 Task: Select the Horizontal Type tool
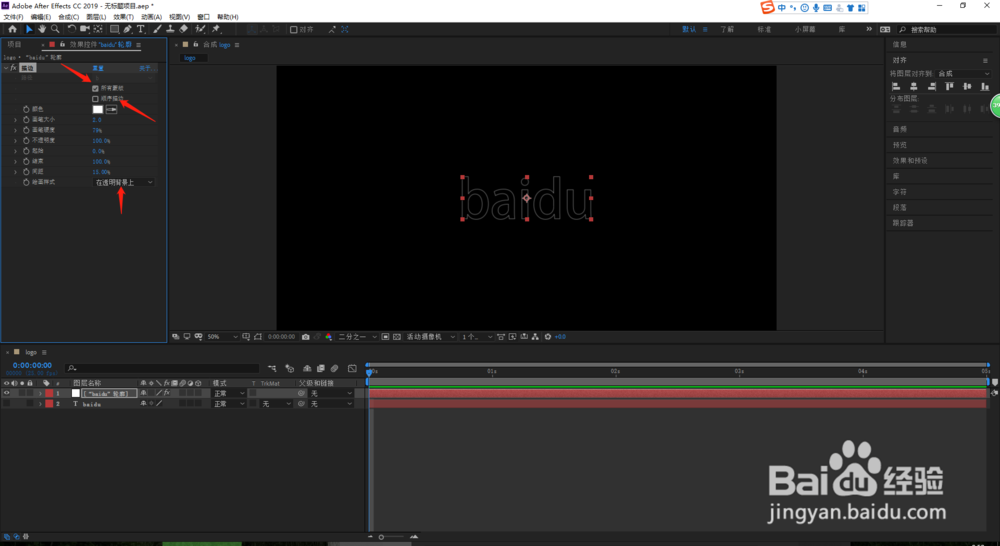tap(141, 29)
